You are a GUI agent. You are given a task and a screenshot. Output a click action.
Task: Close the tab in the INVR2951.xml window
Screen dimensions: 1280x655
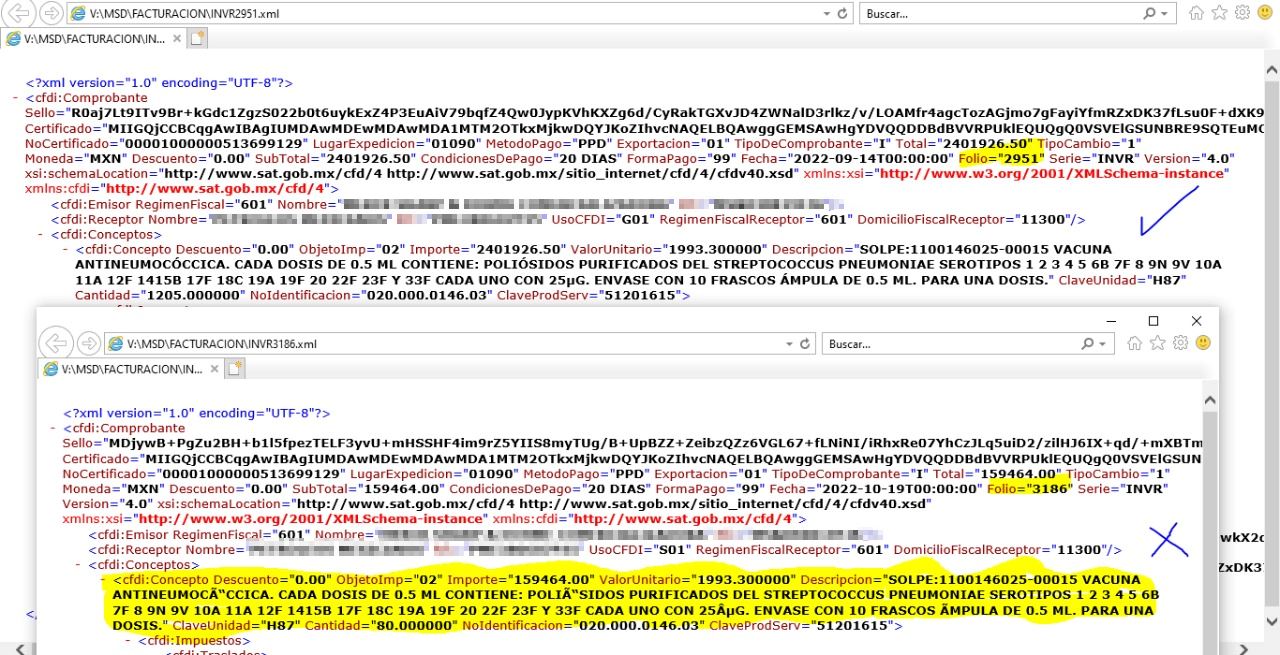(x=177, y=38)
